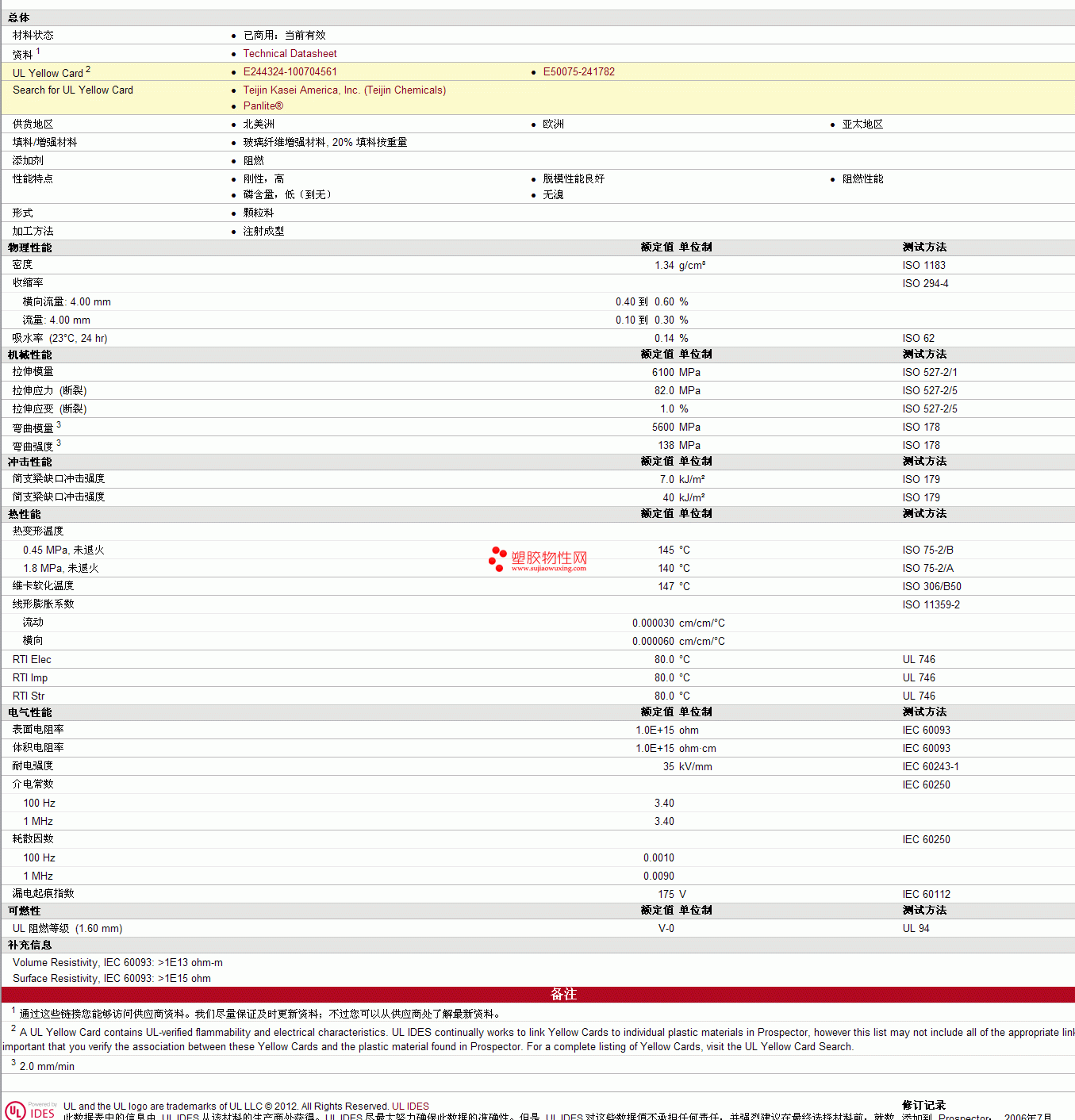The image size is (1075, 1120).
Task: Select the 电气性能 section header
Action: pos(29,712)
